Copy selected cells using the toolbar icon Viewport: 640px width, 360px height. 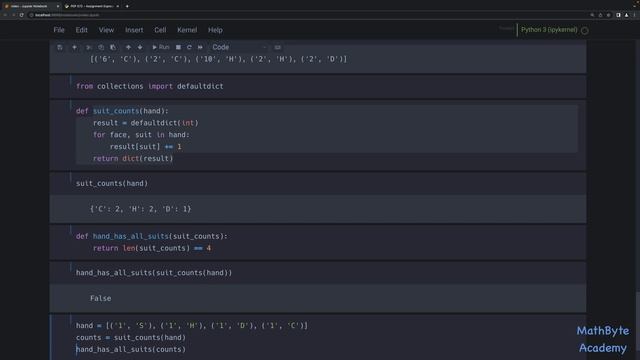[101, 47]
